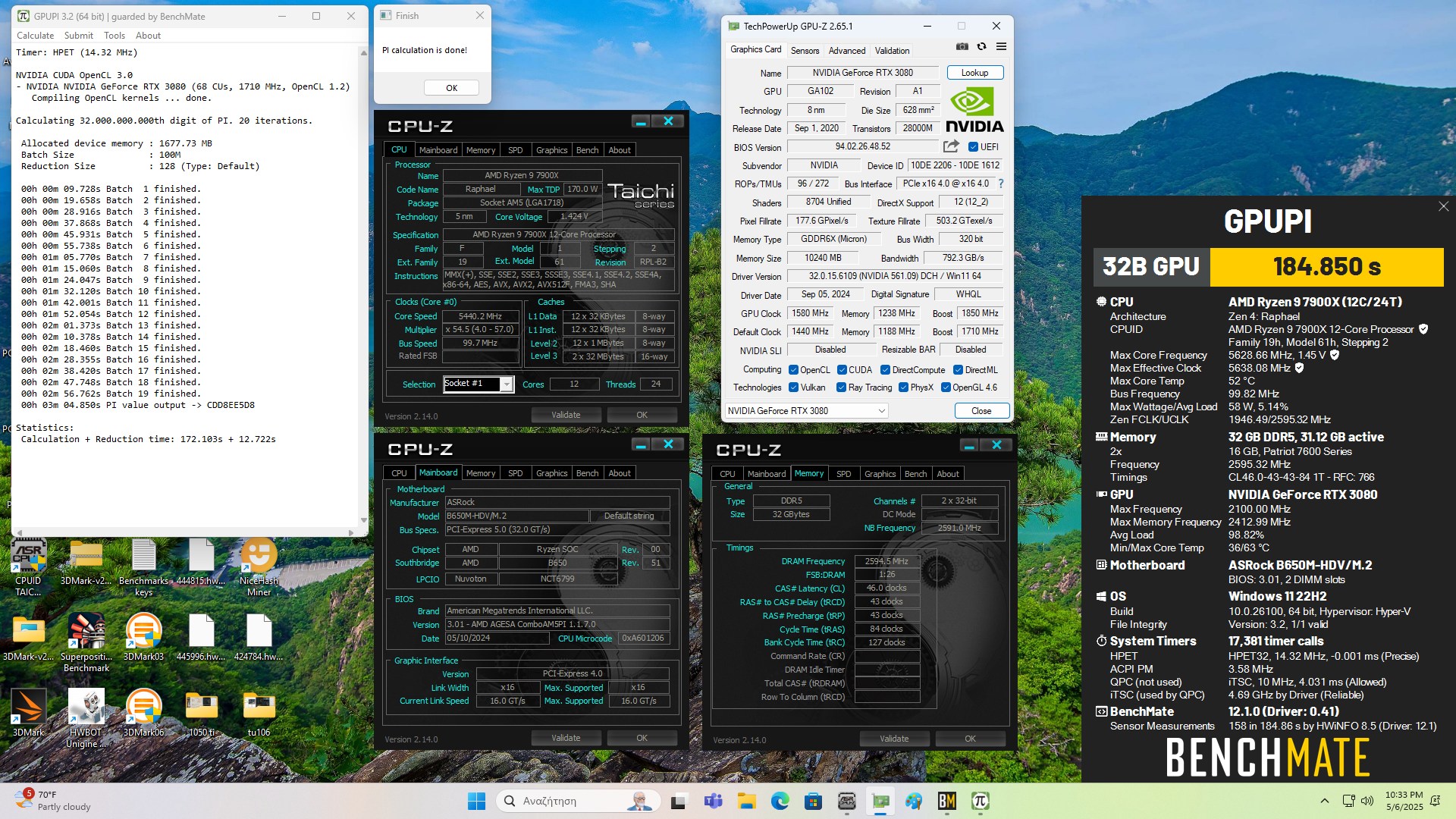Screen dimensions: 1456x819
Task: Select the 3DMark06 desktop icon
Action: [x=144, y=714]
